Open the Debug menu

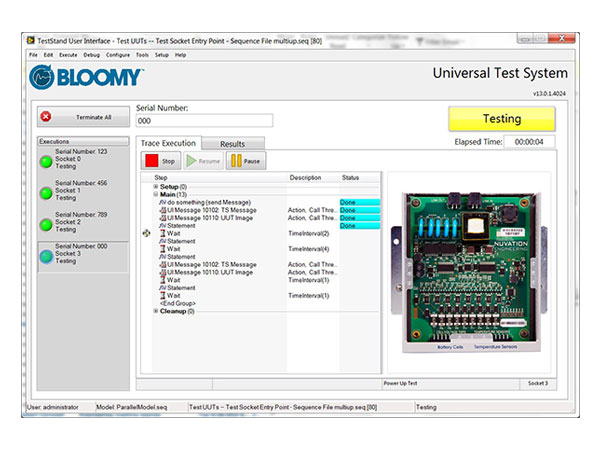coord(91,55)
